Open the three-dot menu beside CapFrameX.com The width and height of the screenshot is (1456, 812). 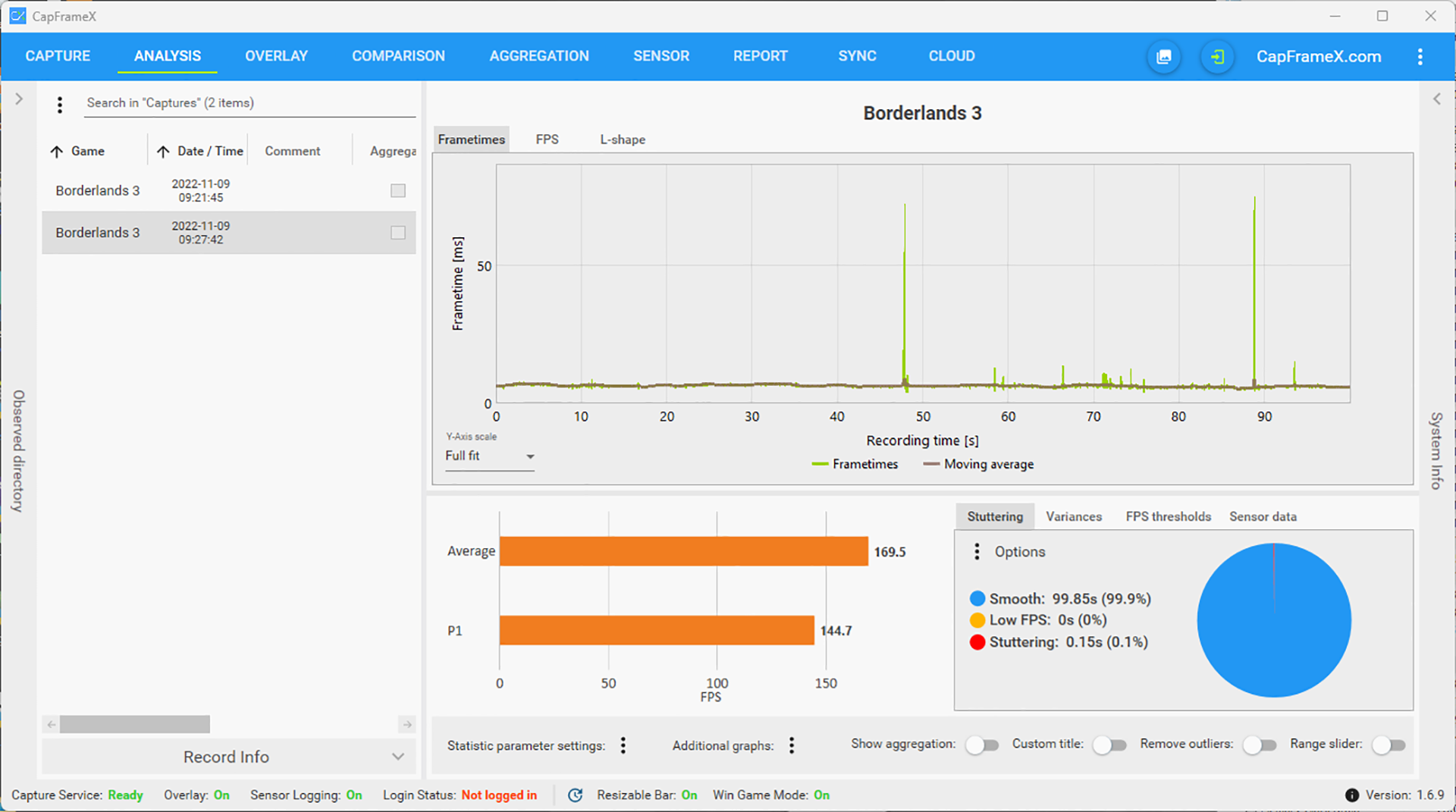[1420, 57]
